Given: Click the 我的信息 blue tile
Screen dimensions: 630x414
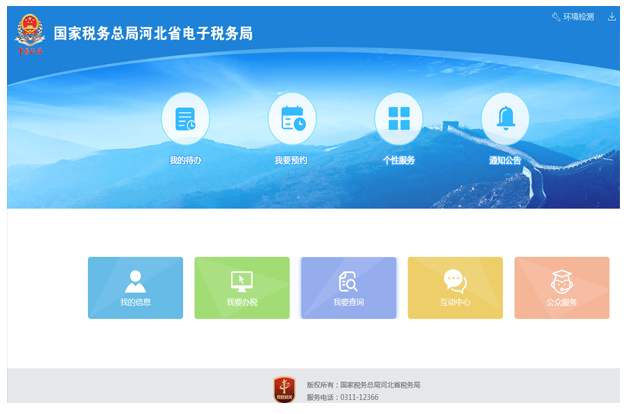Looking at the screenshot, I should tap(135, 288).
